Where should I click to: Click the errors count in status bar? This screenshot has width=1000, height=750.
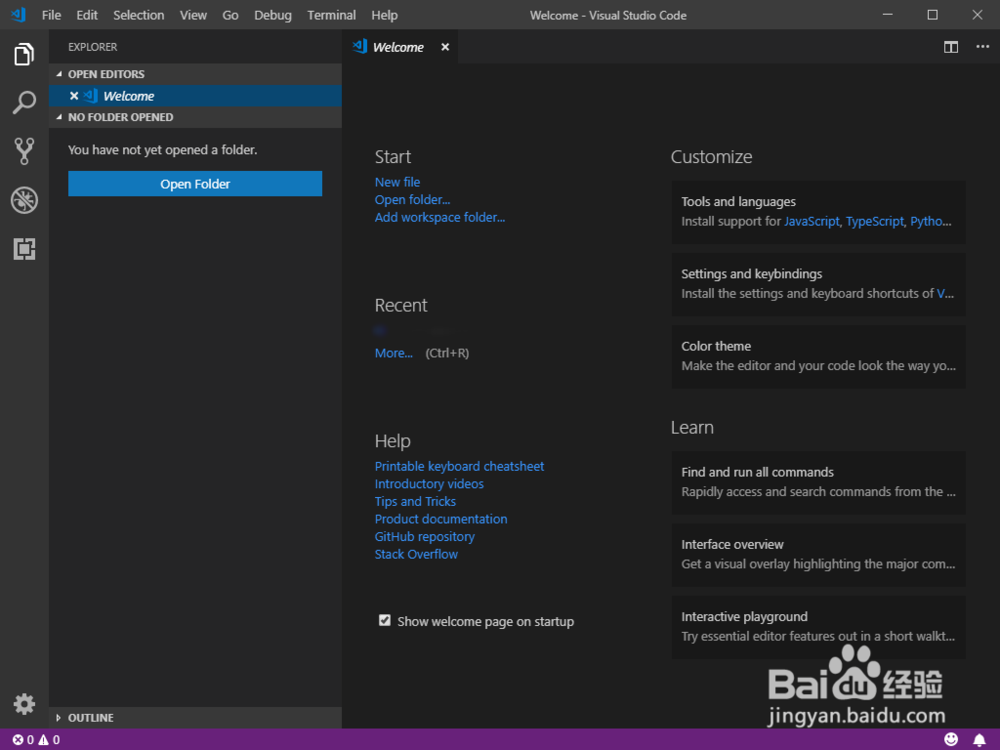point(23,740)
